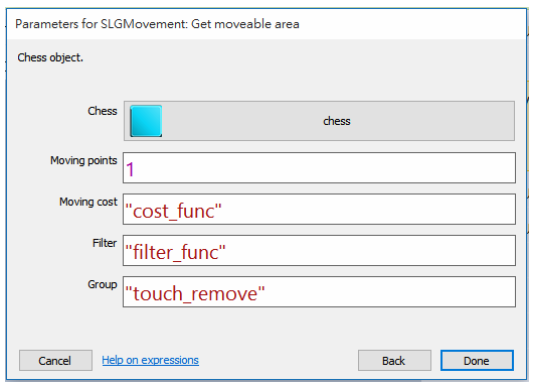The image size is (536, 391).
Task: Go to previous step with Back
Action: coord(394,360)
